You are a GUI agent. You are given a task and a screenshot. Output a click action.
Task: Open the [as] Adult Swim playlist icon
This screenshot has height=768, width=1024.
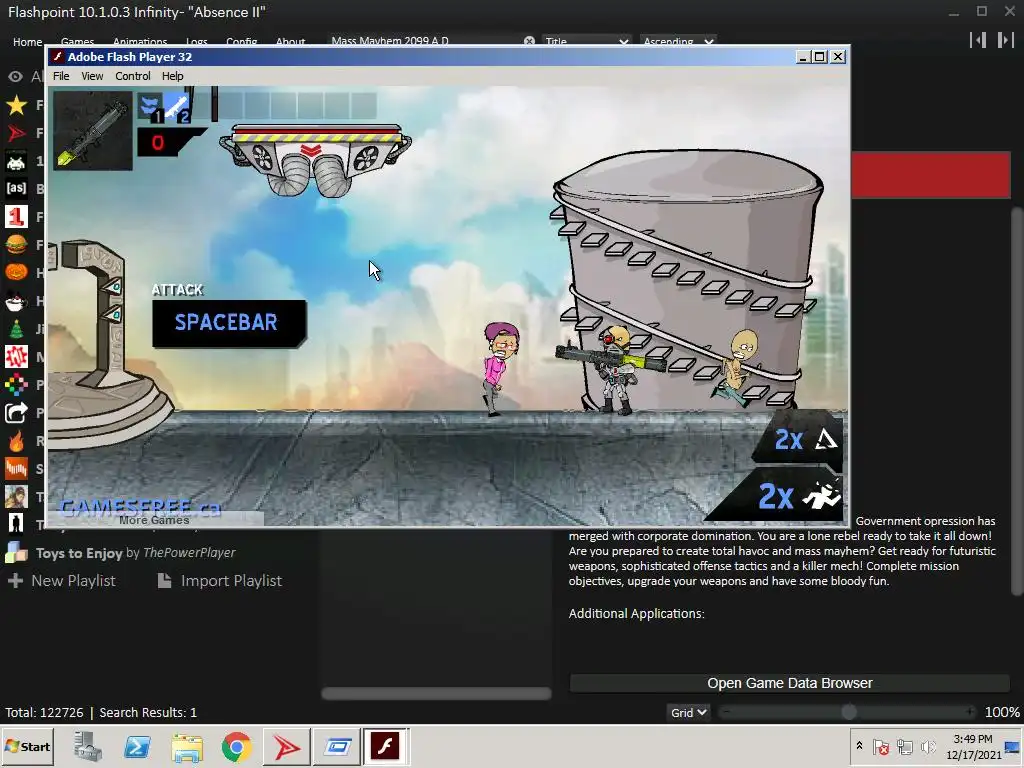(16, 189)
